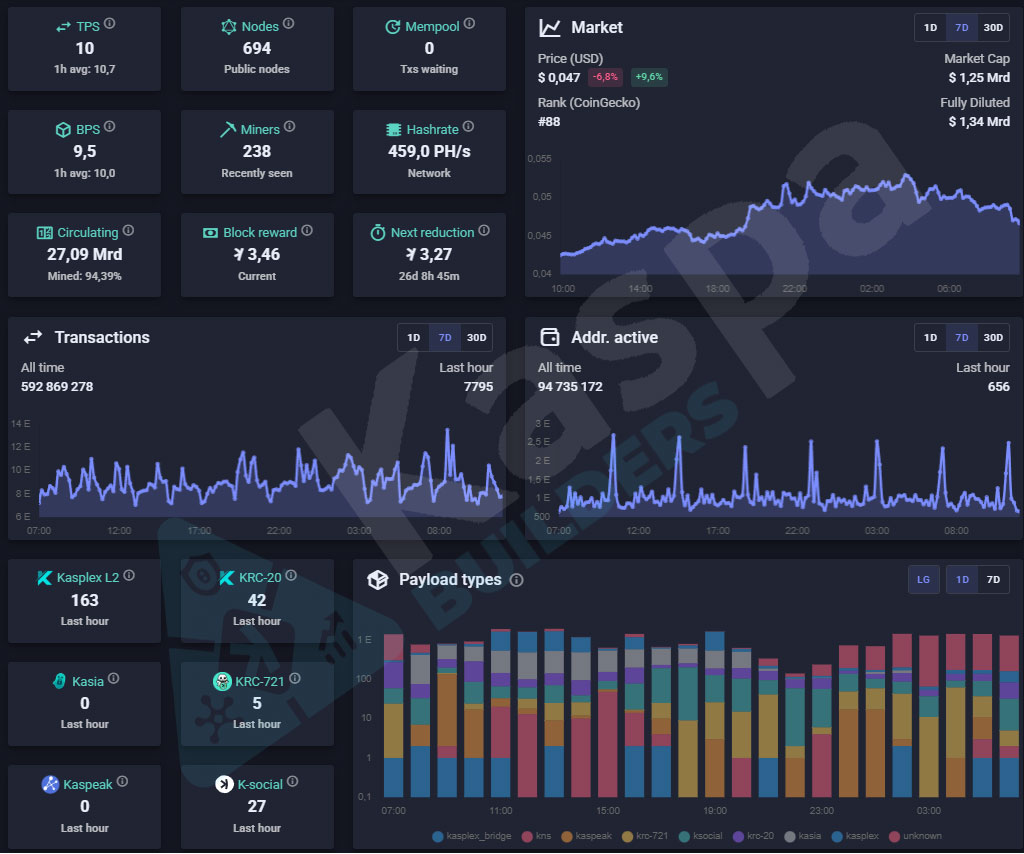Toggle kns series in legend
Image resolution: width=1024 pixels, height=854 pixels.
point(537,836)
